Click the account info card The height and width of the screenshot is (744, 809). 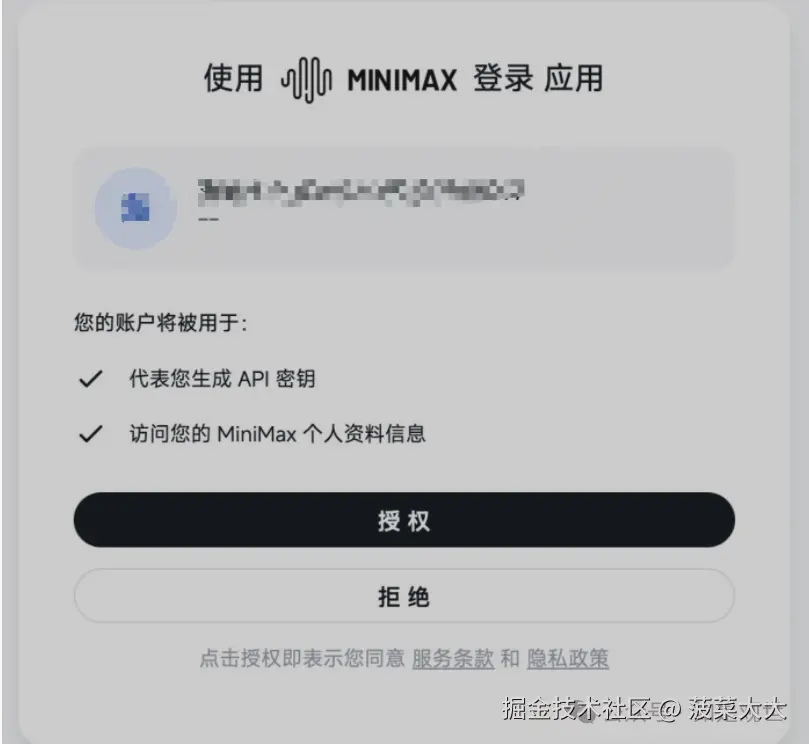coord(404,208)
